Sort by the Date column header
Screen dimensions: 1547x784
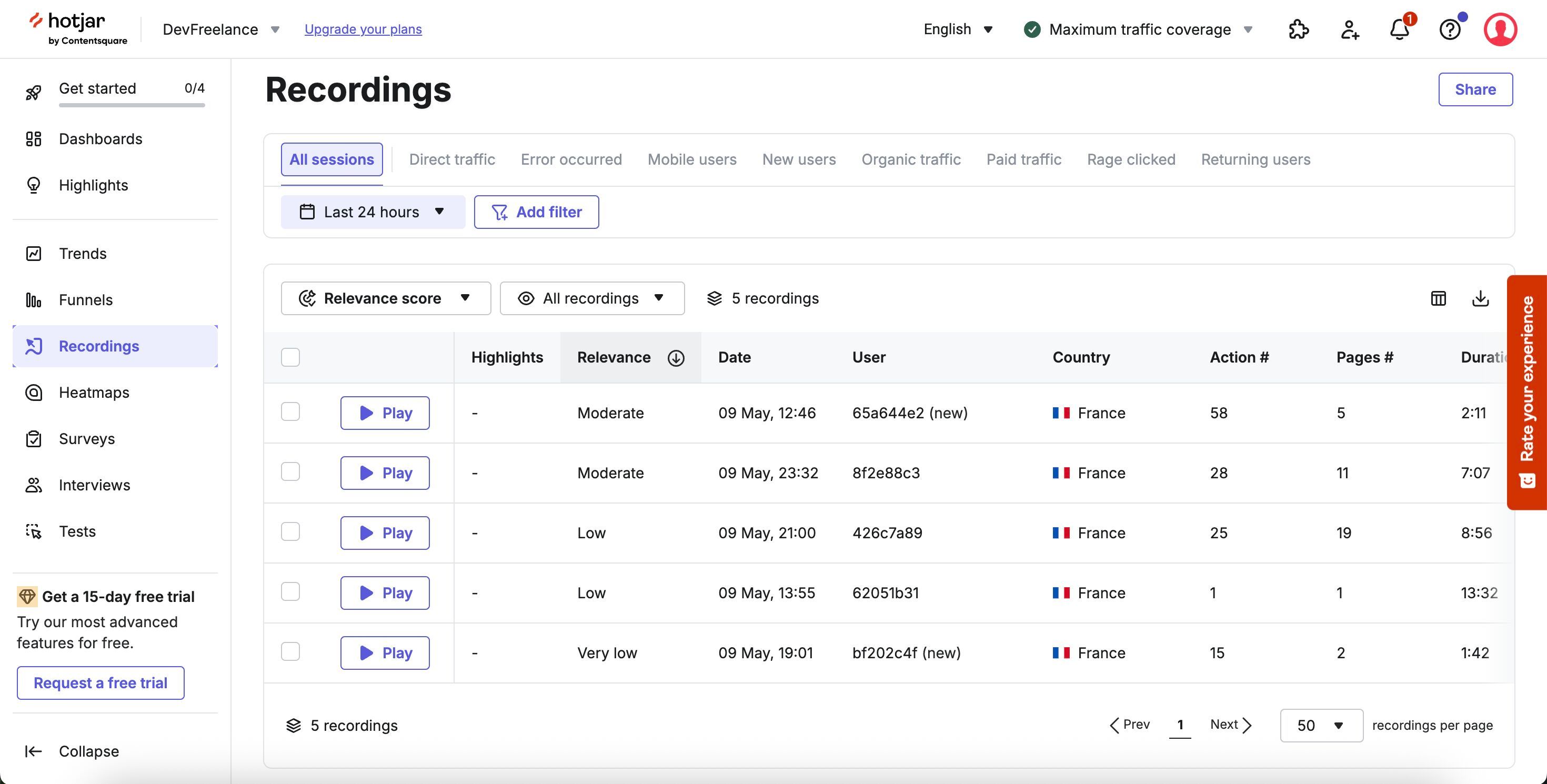point(735,358)
